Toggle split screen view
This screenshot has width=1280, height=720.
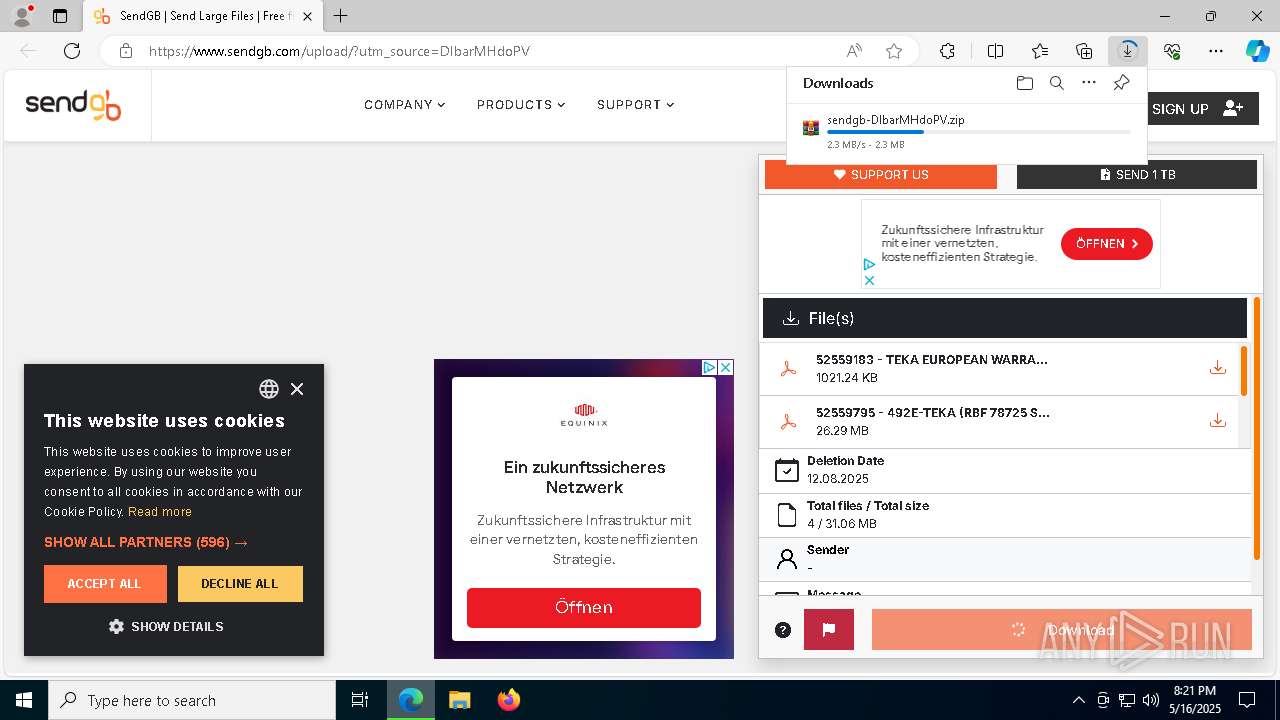click(x=995, y=51)
